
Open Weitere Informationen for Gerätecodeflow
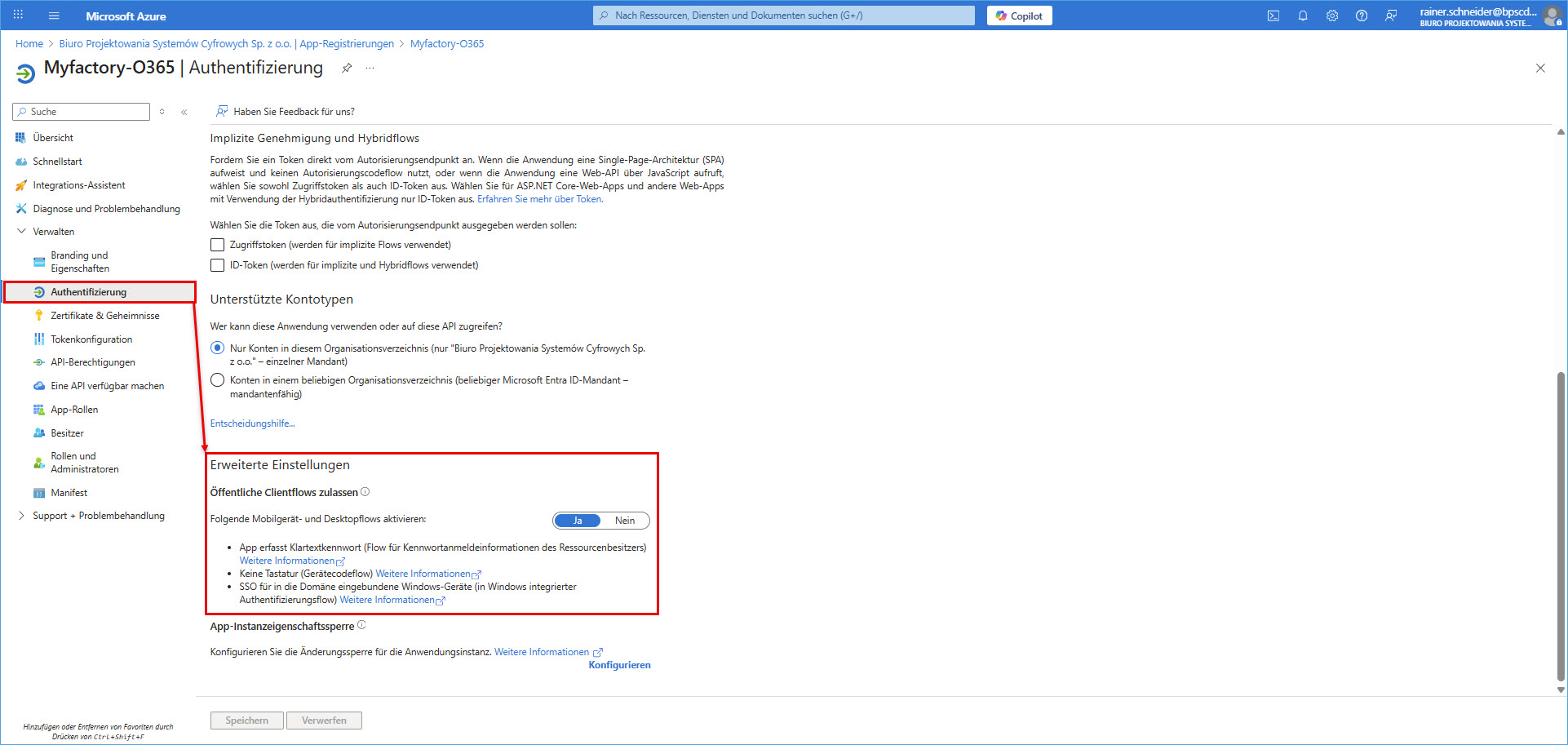[x=428, y=574]
